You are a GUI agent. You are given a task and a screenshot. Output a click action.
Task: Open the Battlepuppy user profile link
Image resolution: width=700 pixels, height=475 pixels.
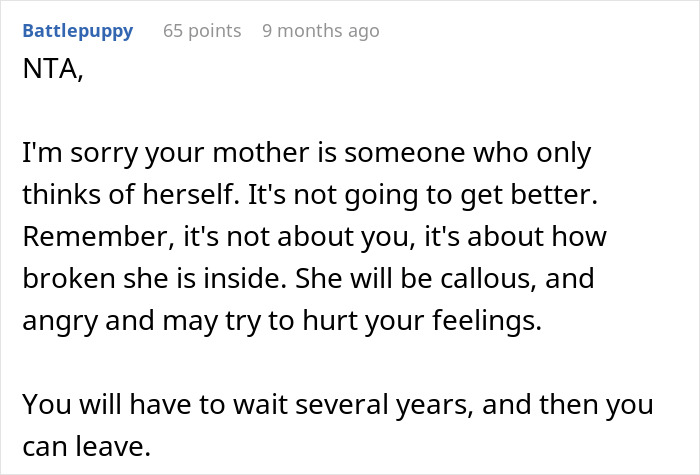[x=78, y=31]
